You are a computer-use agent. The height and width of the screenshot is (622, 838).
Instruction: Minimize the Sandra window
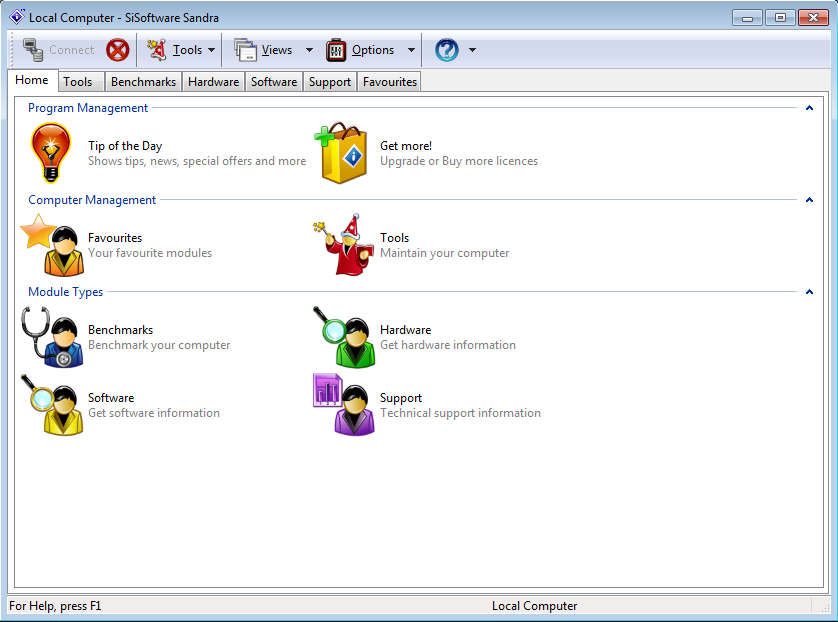click(x=747, y=18)
